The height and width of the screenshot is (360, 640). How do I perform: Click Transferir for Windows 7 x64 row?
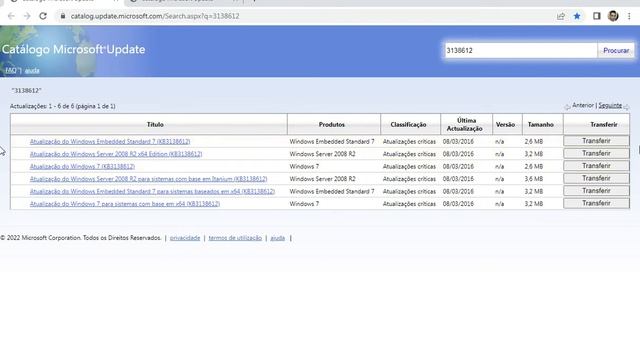point(596,203)
